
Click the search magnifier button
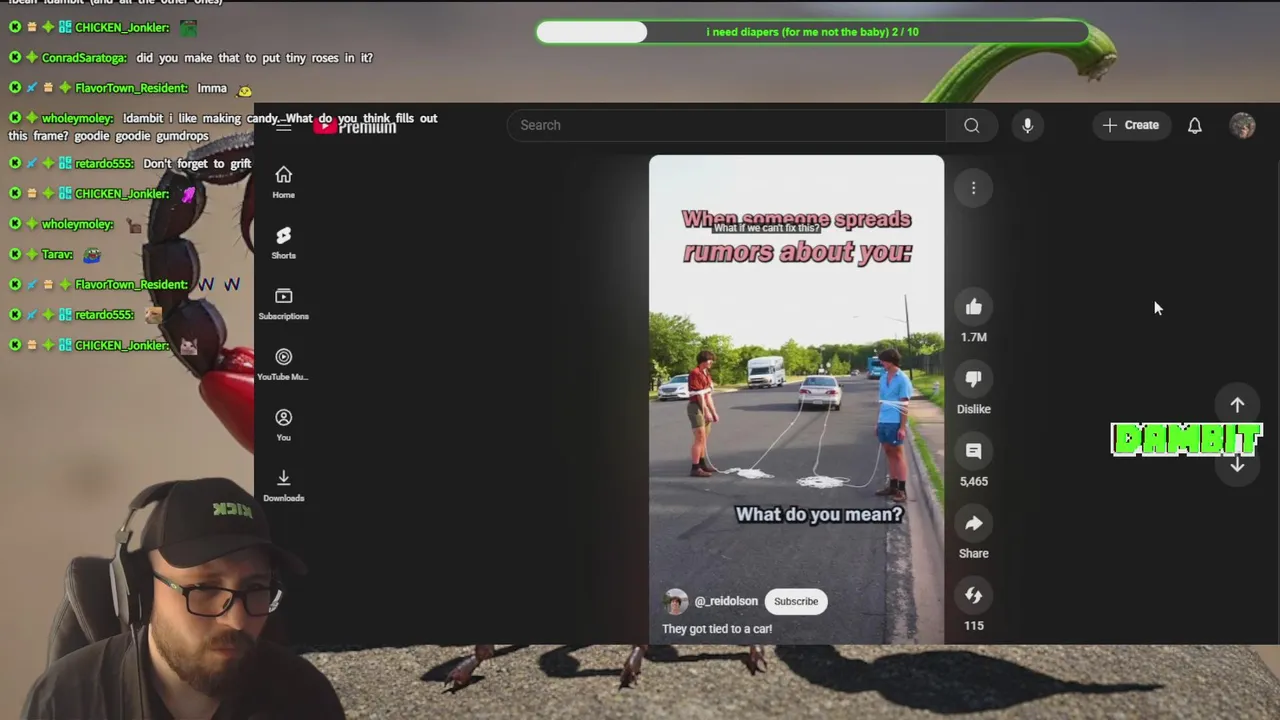click(x=972, y=125)
